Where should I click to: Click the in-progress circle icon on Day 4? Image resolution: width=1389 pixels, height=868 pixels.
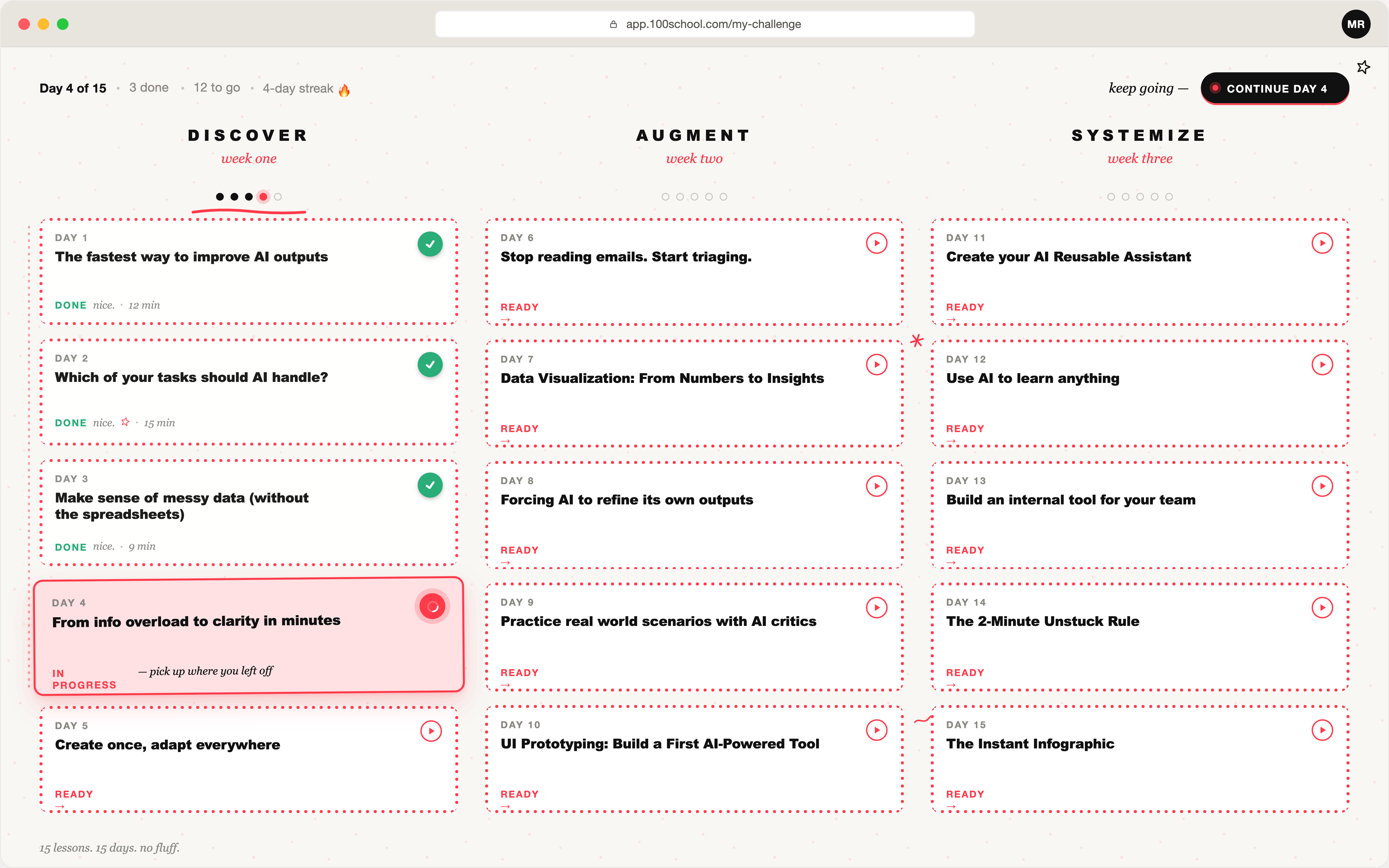(x=433, y=606)
